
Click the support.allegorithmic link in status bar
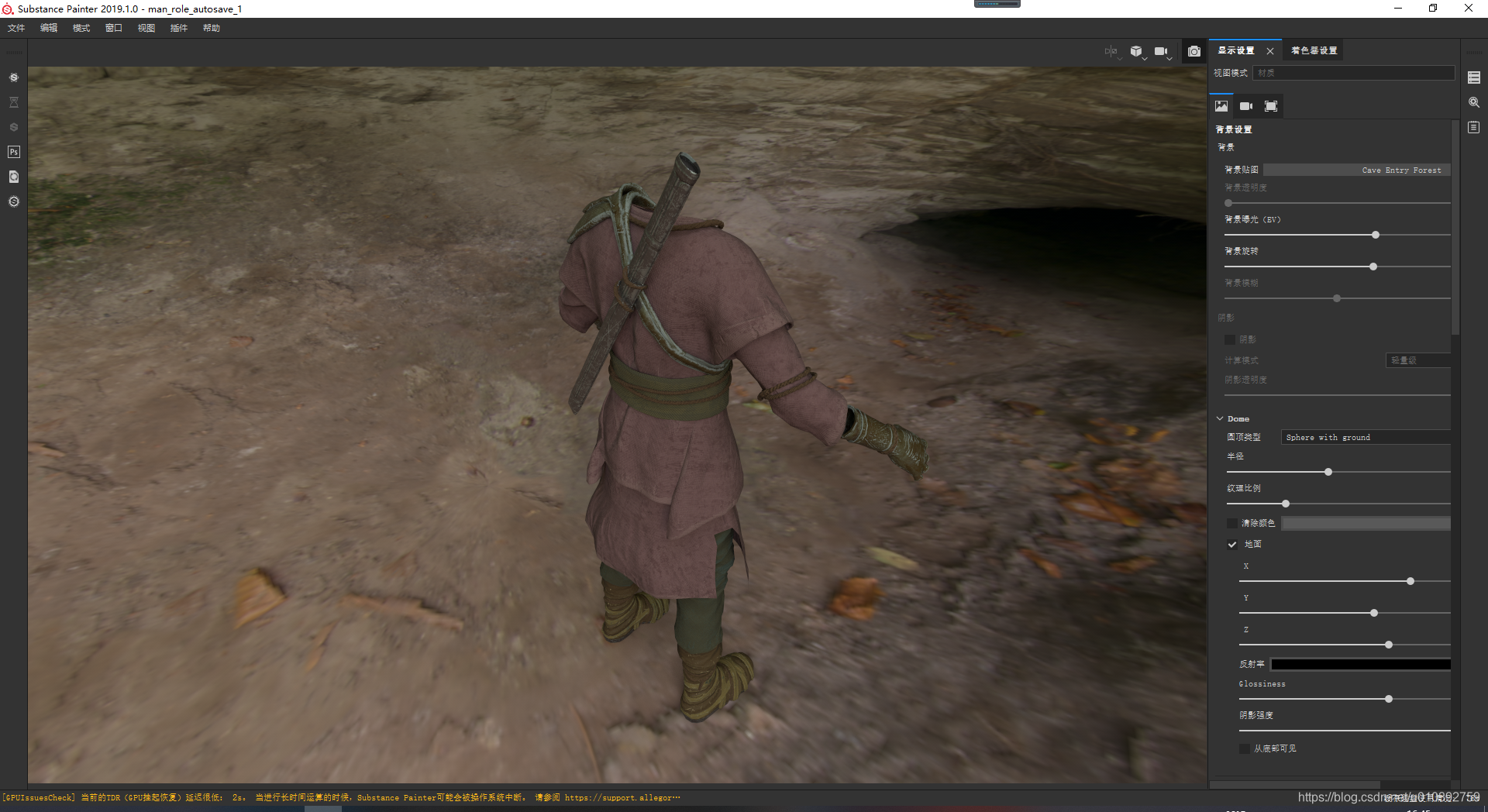pos(622,797)
